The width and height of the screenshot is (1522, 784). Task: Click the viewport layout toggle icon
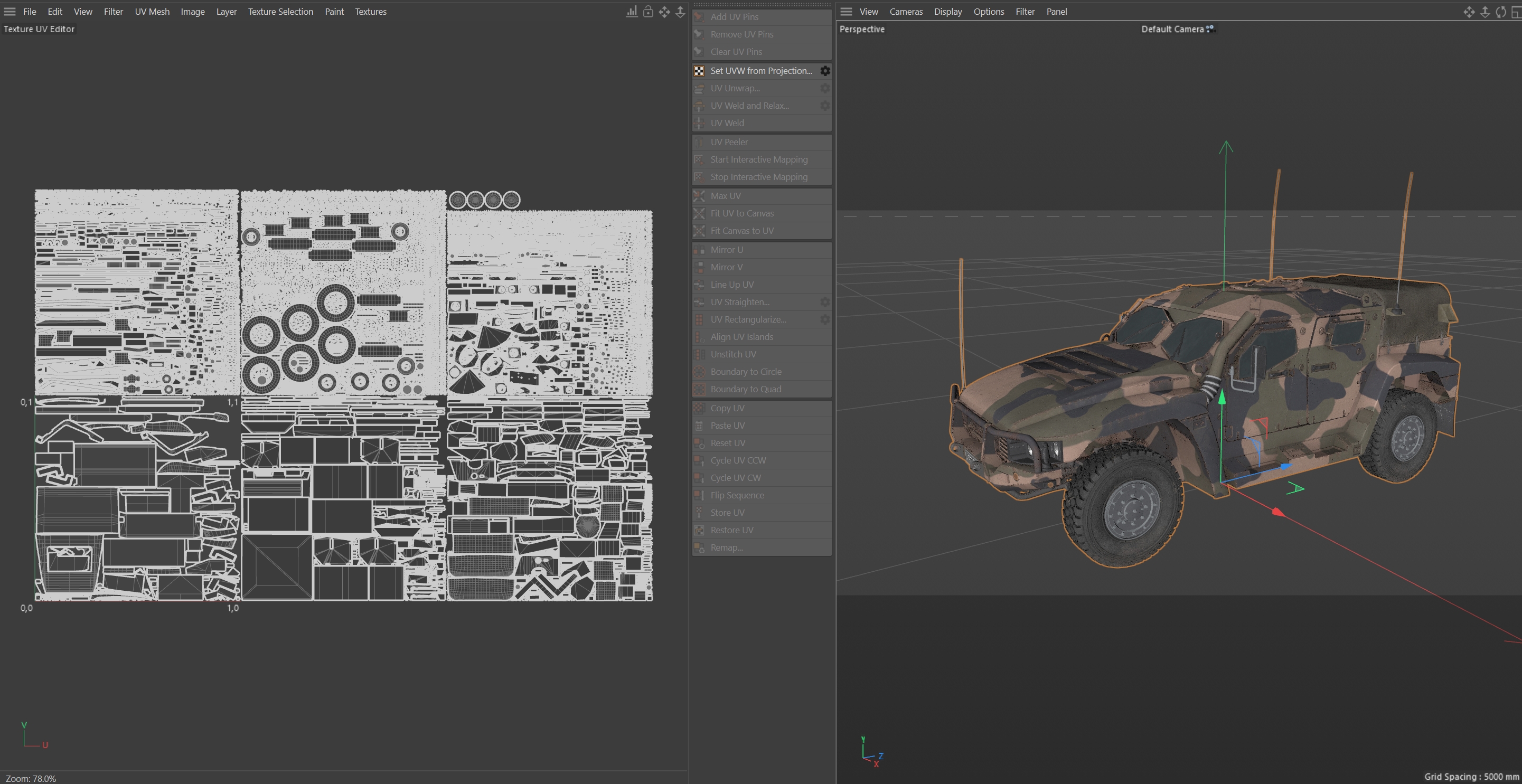[1516, 12]
